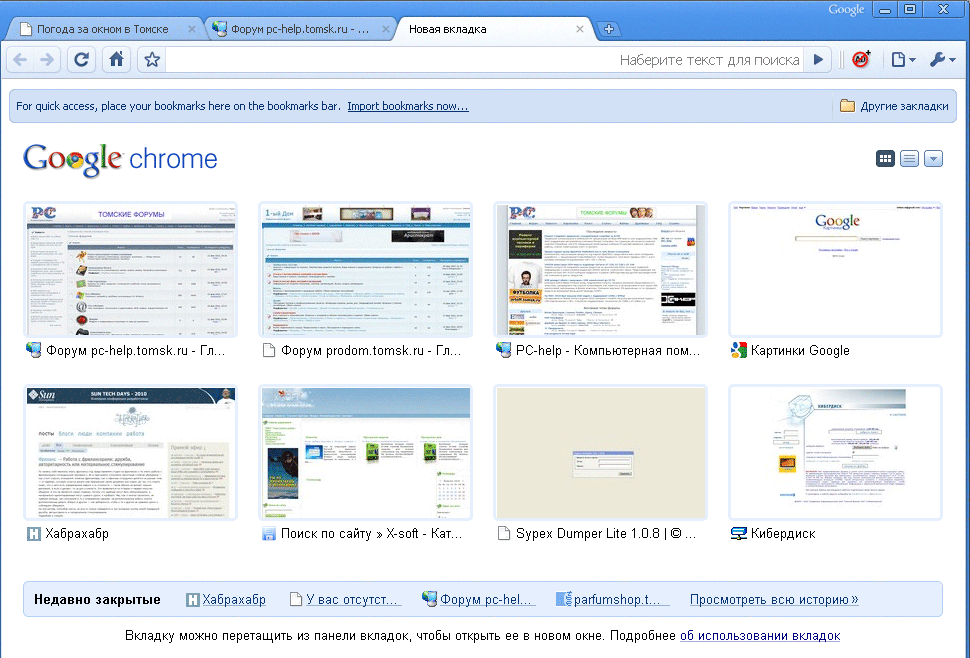The width and height of the screenshot is (970, 658).
Task: Switch to list view of sites
Action: 909,159
